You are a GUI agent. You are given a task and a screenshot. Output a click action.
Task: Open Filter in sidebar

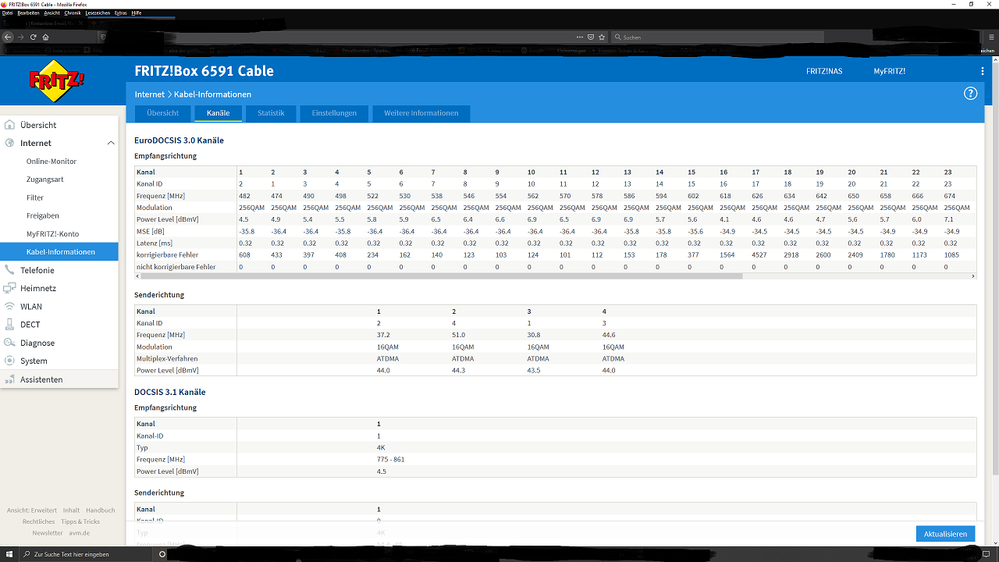(34, 198)
